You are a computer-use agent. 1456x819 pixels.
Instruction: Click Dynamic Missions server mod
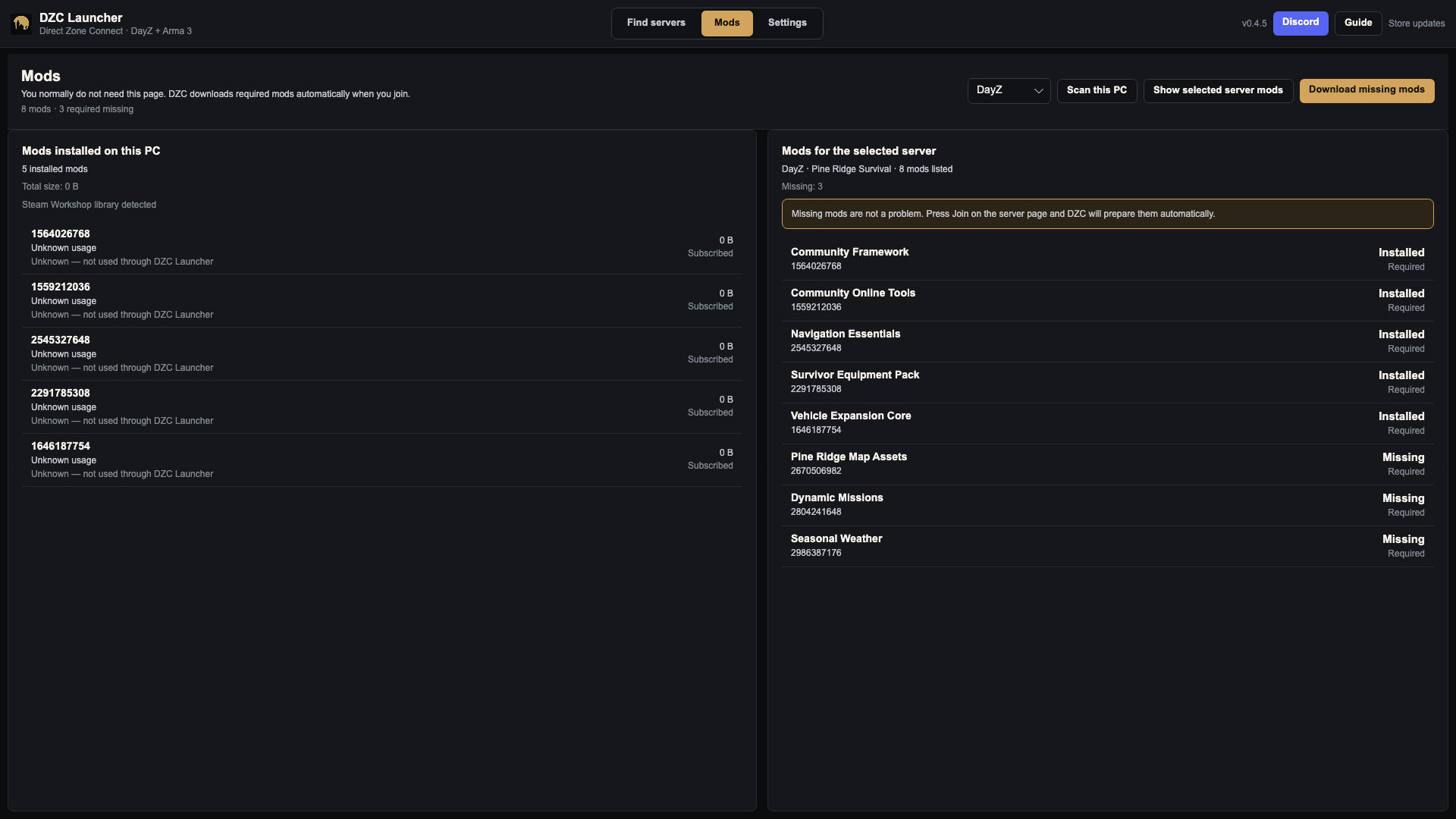point(1107,505)
